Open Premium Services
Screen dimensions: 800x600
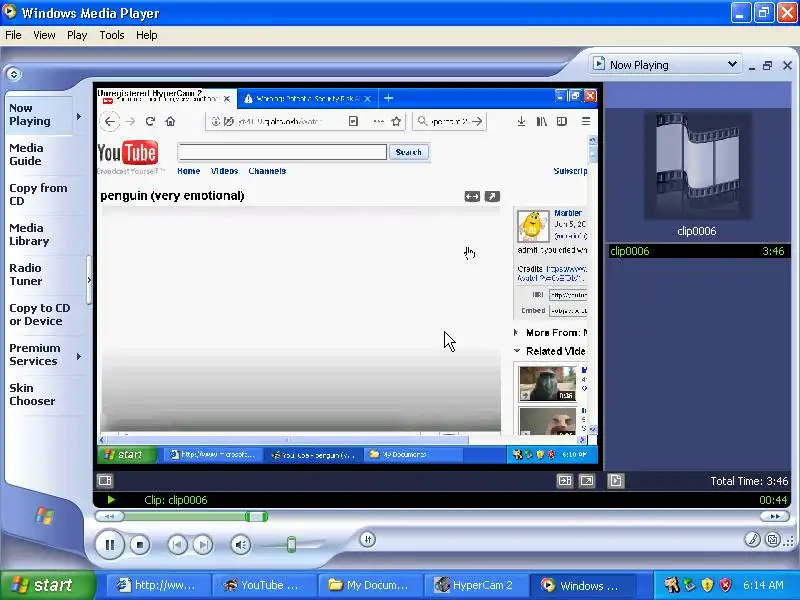35,354
